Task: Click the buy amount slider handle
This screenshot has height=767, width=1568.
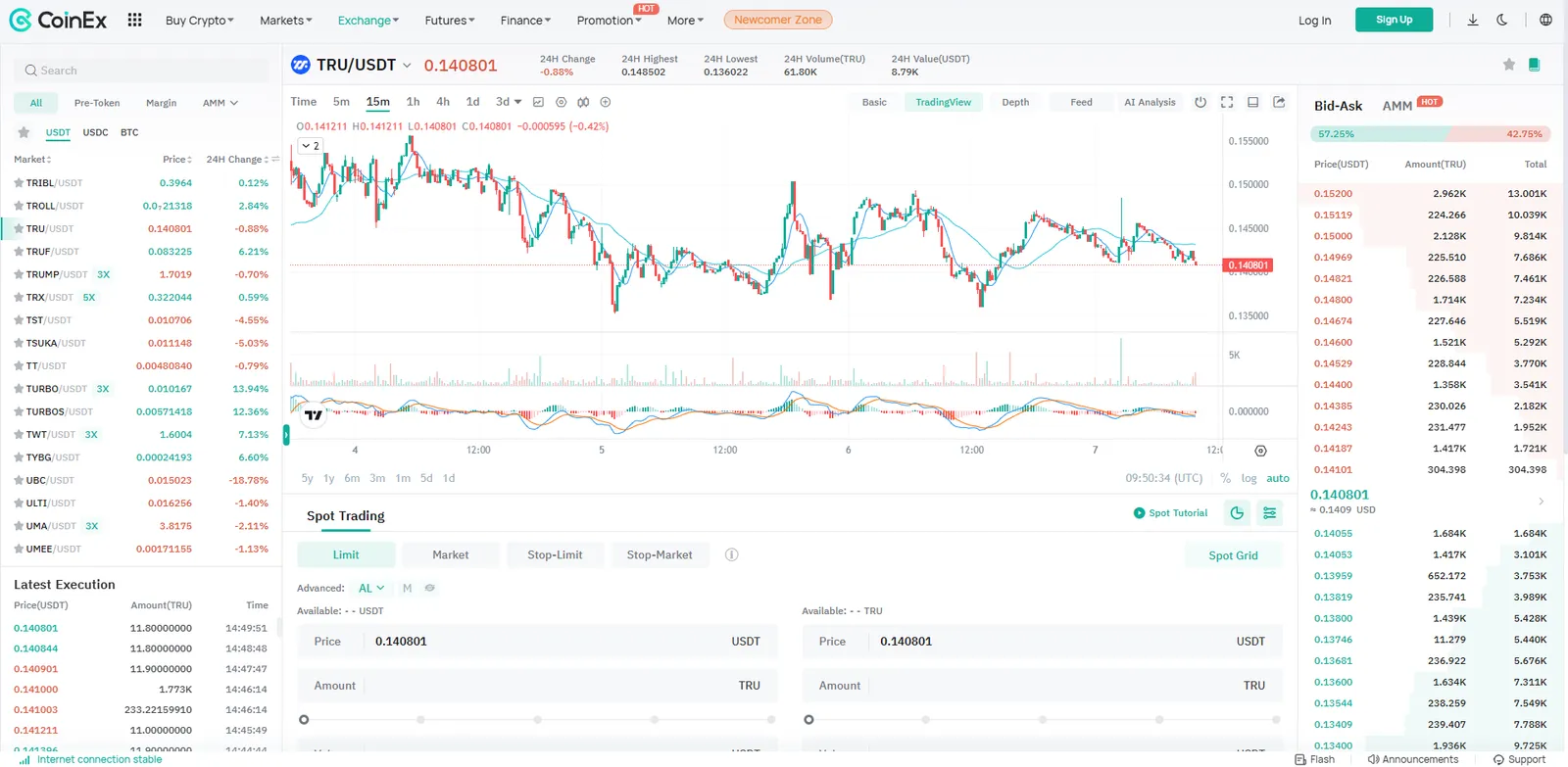Action: [304, 720]
